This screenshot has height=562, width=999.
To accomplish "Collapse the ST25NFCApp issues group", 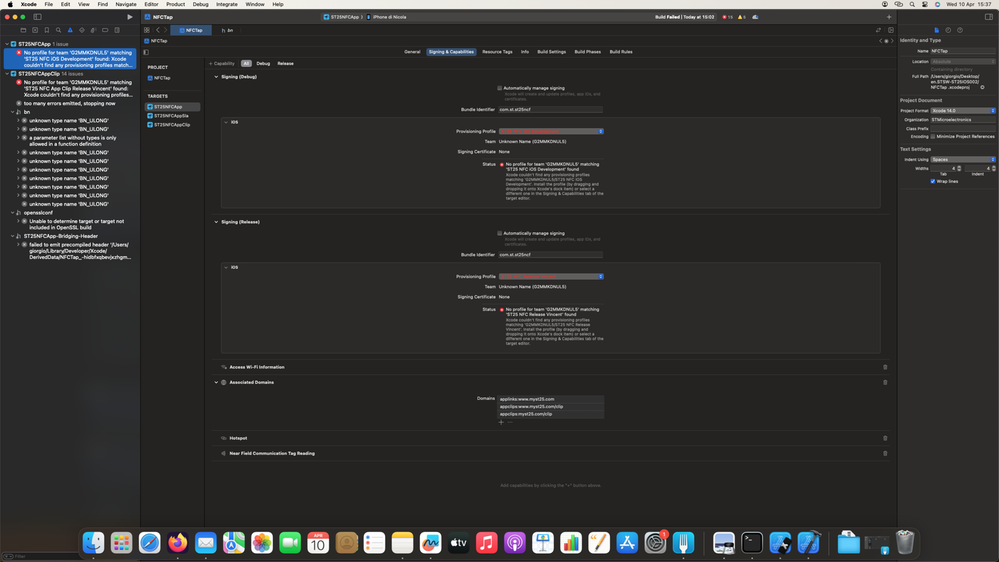I will [7, 44].
